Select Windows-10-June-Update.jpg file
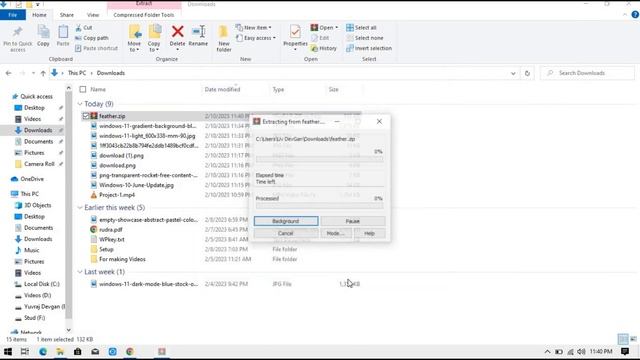This screenshot has width=640, height=360. point(136,185)
